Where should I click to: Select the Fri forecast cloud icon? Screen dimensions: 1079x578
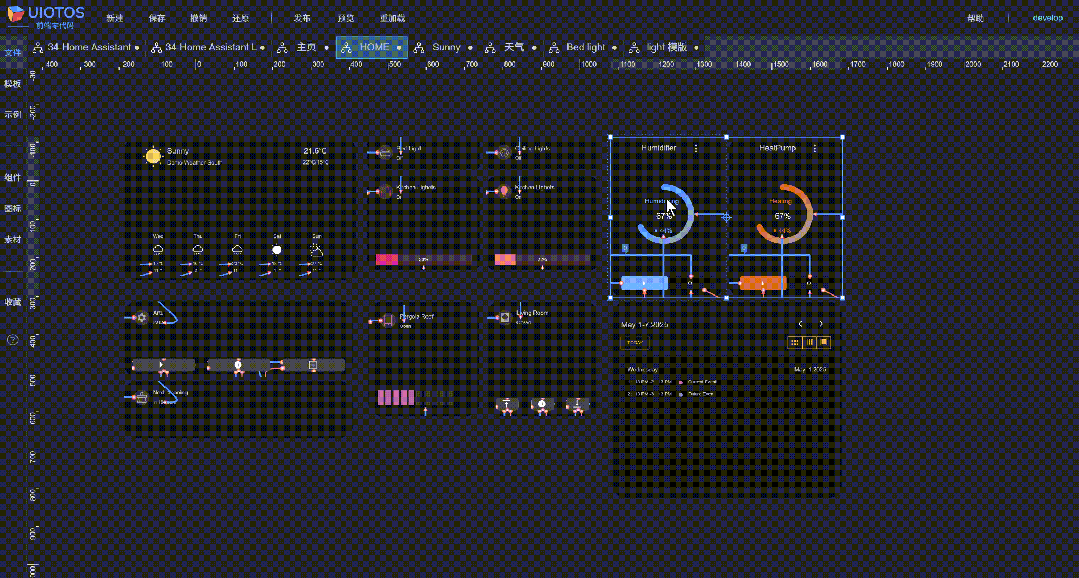point(237,250)
